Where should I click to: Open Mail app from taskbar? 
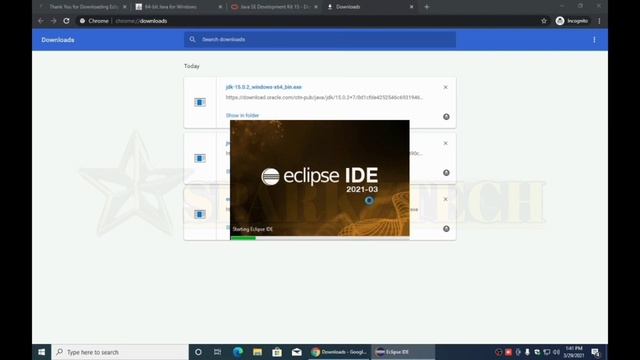coord(296,352)
